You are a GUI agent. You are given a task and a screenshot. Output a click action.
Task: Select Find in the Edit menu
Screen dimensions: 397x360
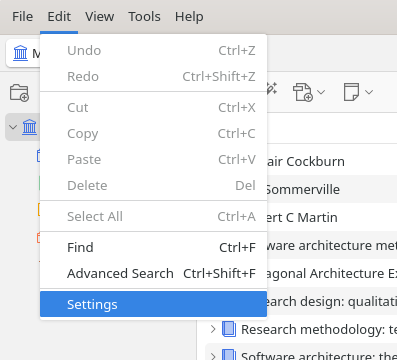coord(153,247)
